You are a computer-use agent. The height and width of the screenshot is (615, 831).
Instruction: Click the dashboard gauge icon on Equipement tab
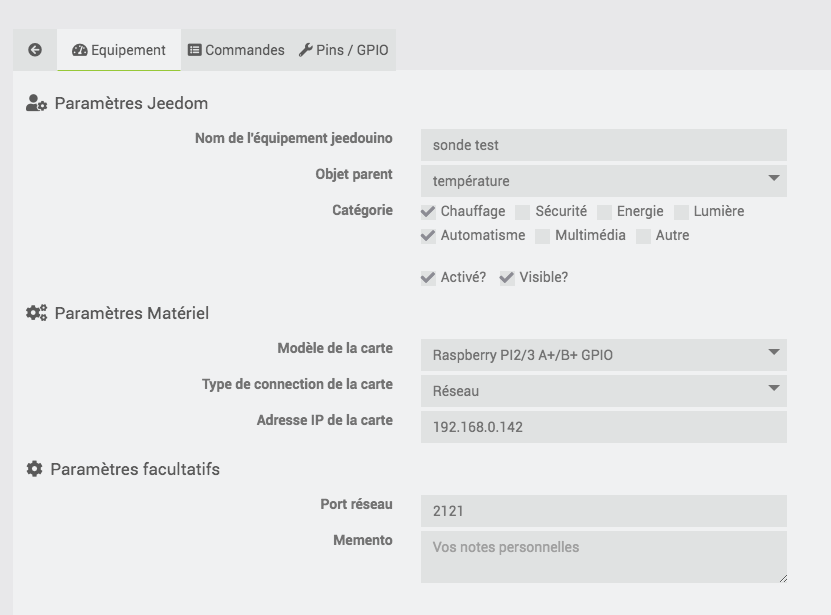click(80, 50)
